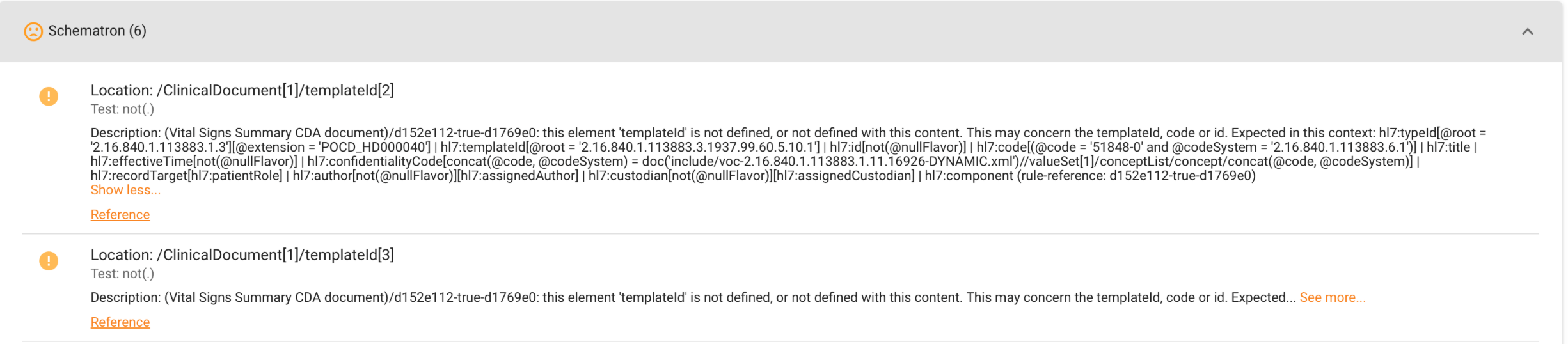Click 'Show less...' under the templateId[2] description

click(125, 191)
